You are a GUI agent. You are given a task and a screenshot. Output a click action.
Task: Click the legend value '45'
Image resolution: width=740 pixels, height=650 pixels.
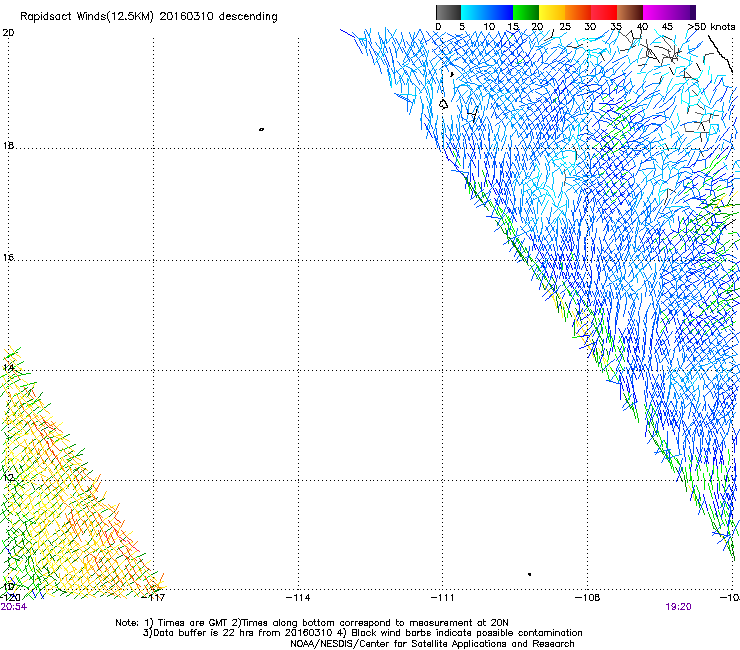(667, 27)
